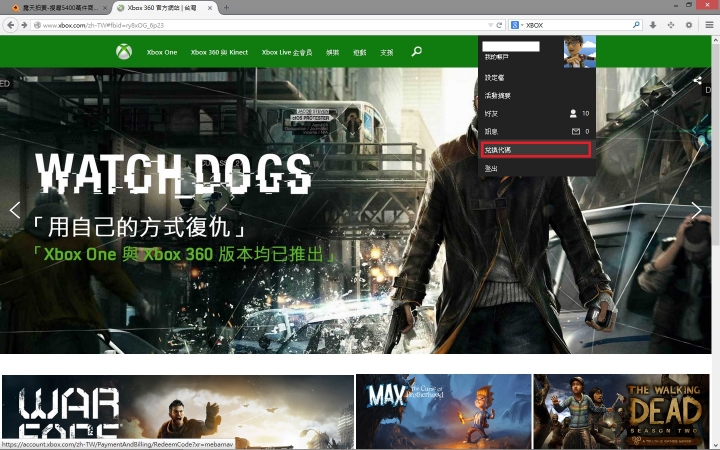720x450 pixels.
Task: Click the message count 0
Action: coord(587,132)
